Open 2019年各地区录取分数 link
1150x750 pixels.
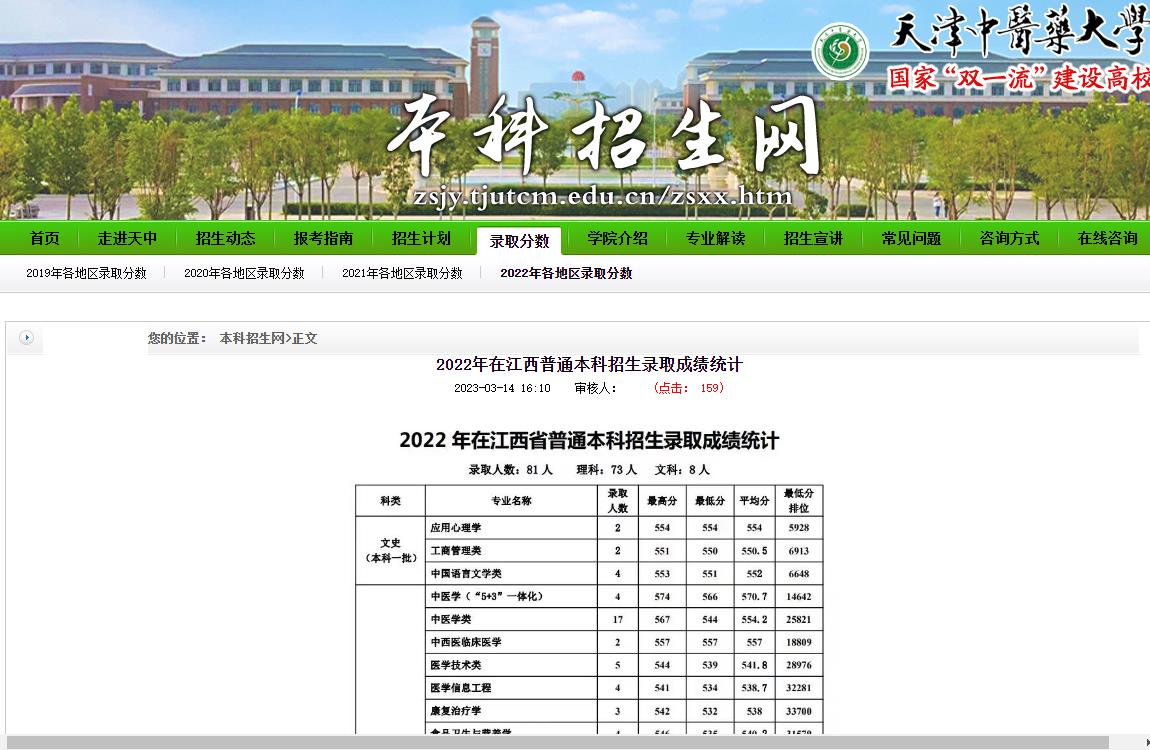tap(87, 273)
